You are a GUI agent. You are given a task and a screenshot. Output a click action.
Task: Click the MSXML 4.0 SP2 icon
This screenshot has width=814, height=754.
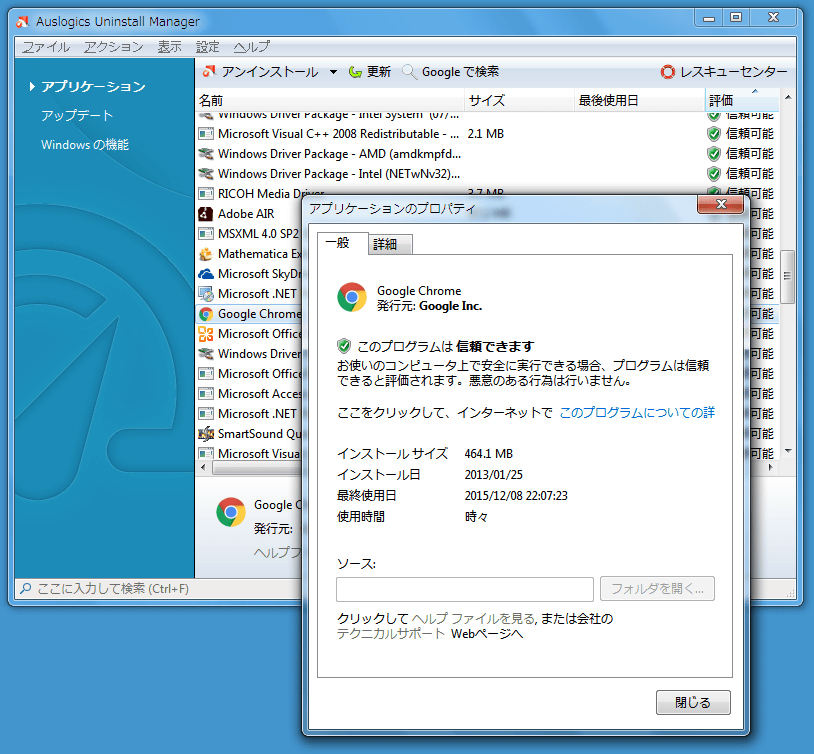pyautogui.click(x=206, y=234)
